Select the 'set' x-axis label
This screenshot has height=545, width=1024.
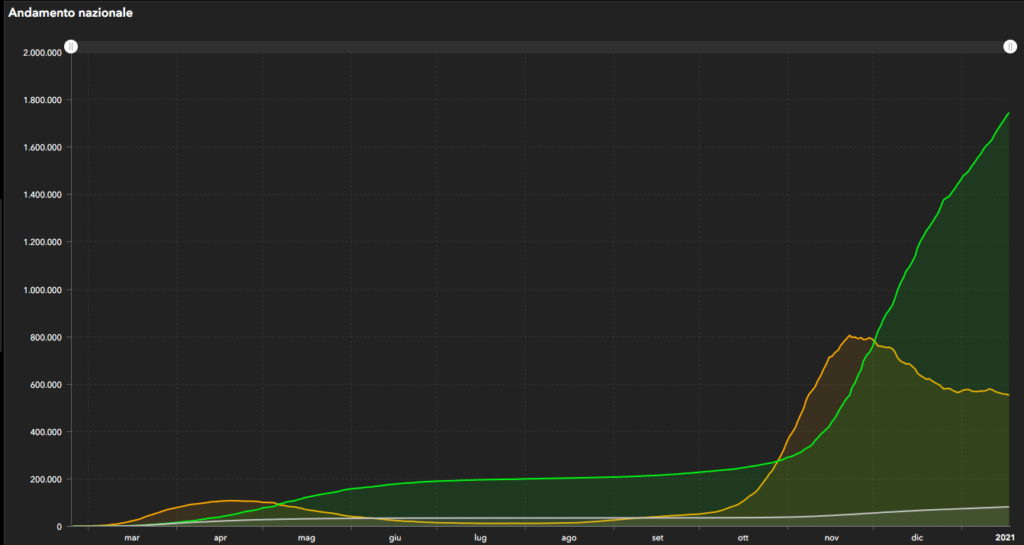click(x=657, y=537)
